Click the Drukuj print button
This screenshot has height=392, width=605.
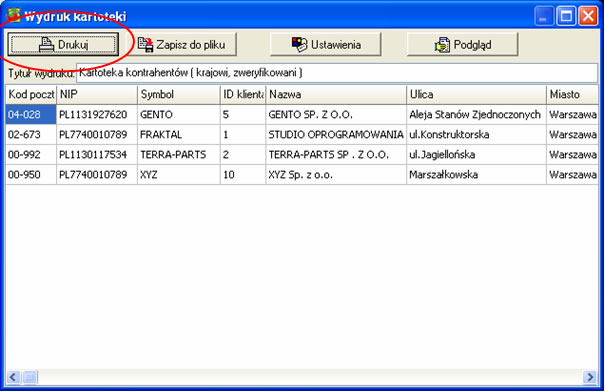click(63, 45)
